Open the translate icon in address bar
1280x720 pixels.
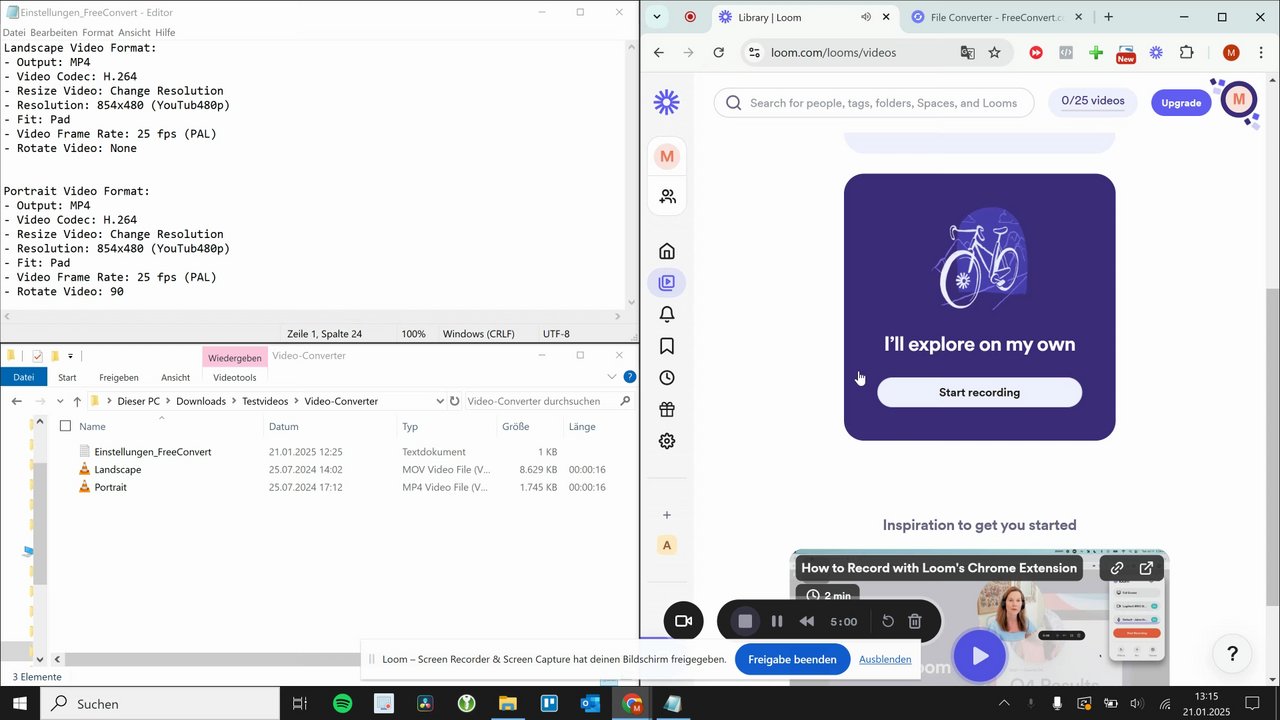(x=967, y=53)
